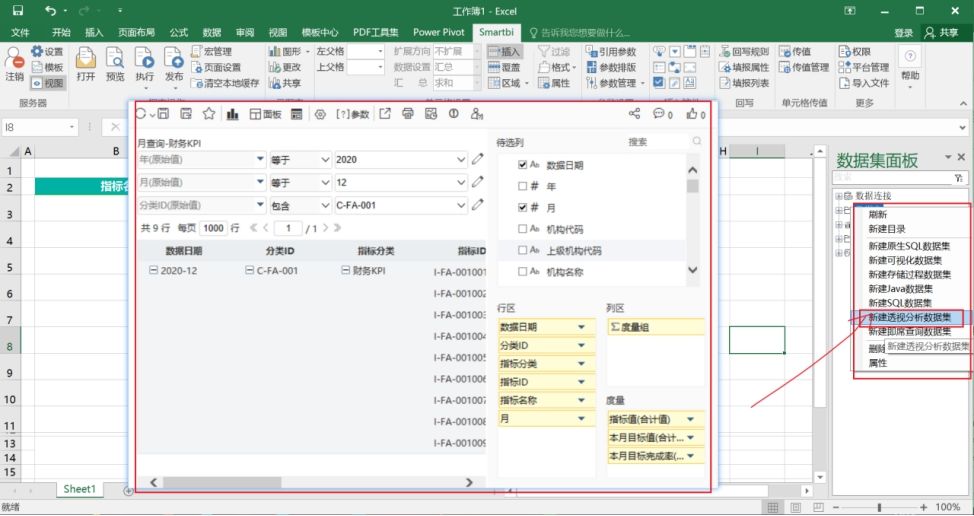Open the month value 12 dropdown

[461, 183]
